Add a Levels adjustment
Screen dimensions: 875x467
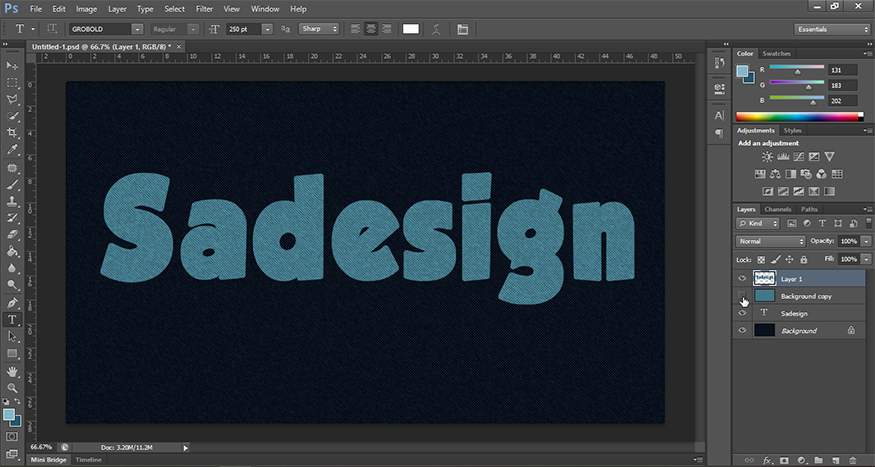point(783,157)
